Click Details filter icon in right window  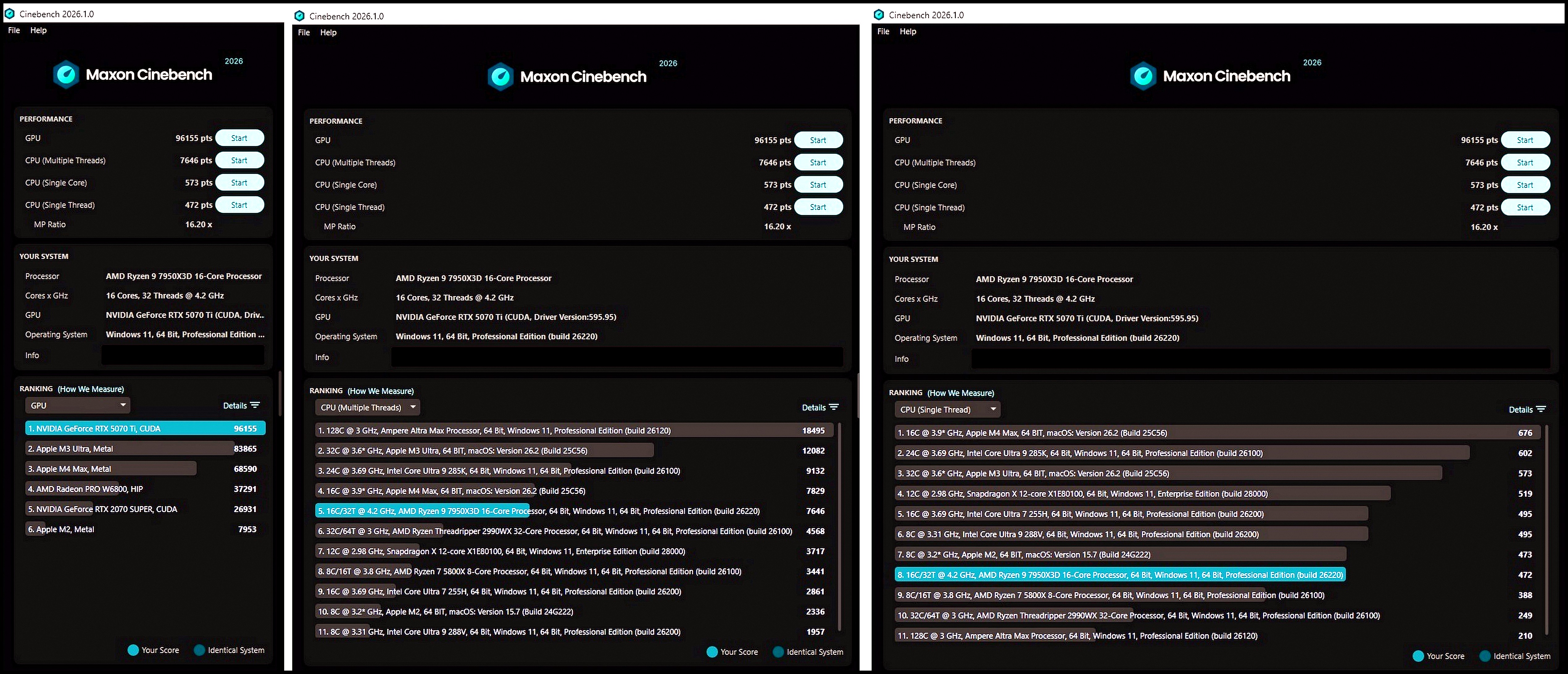(1541, 409)
